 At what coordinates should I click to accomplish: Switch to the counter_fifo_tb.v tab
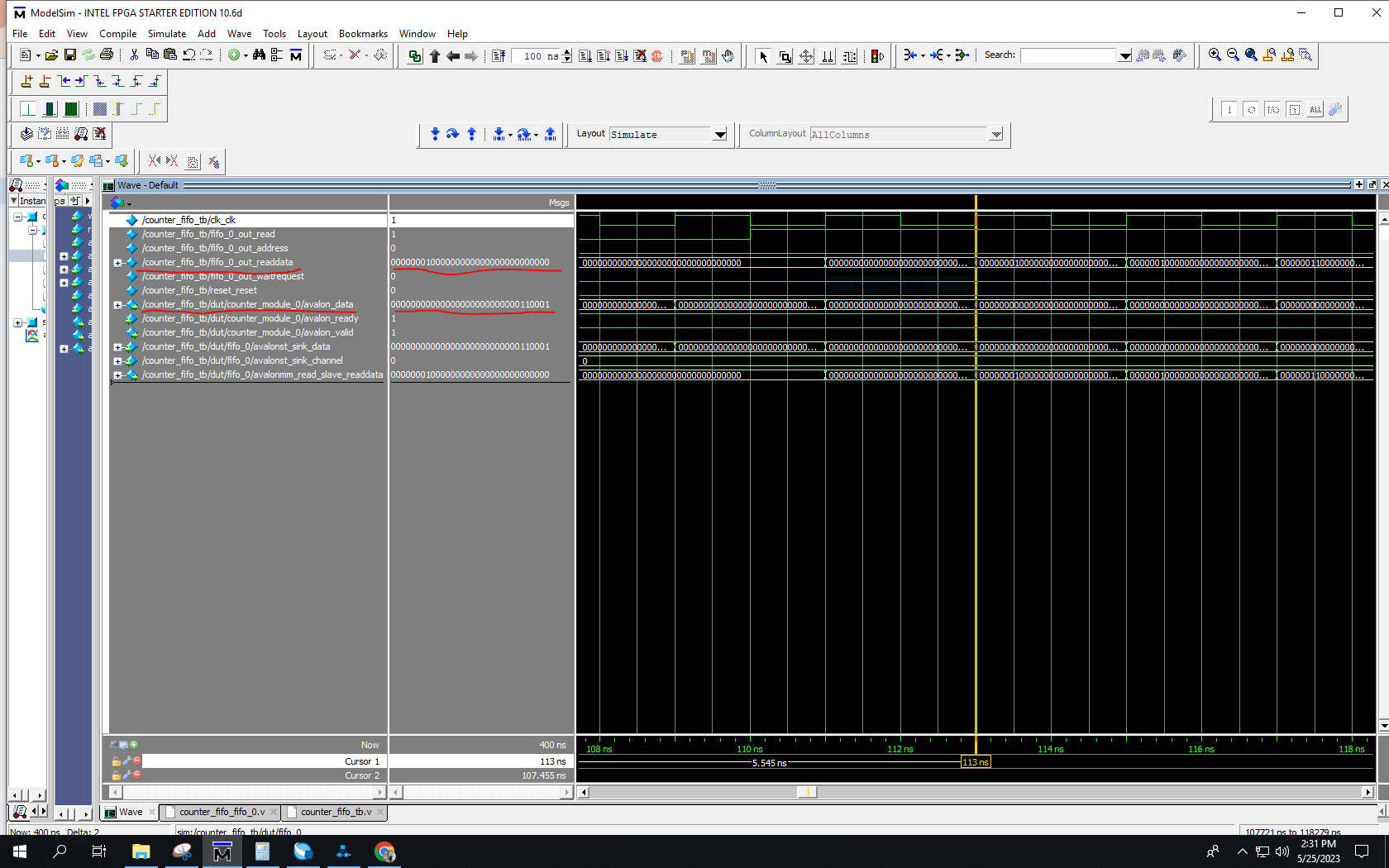tap(336, 812)
